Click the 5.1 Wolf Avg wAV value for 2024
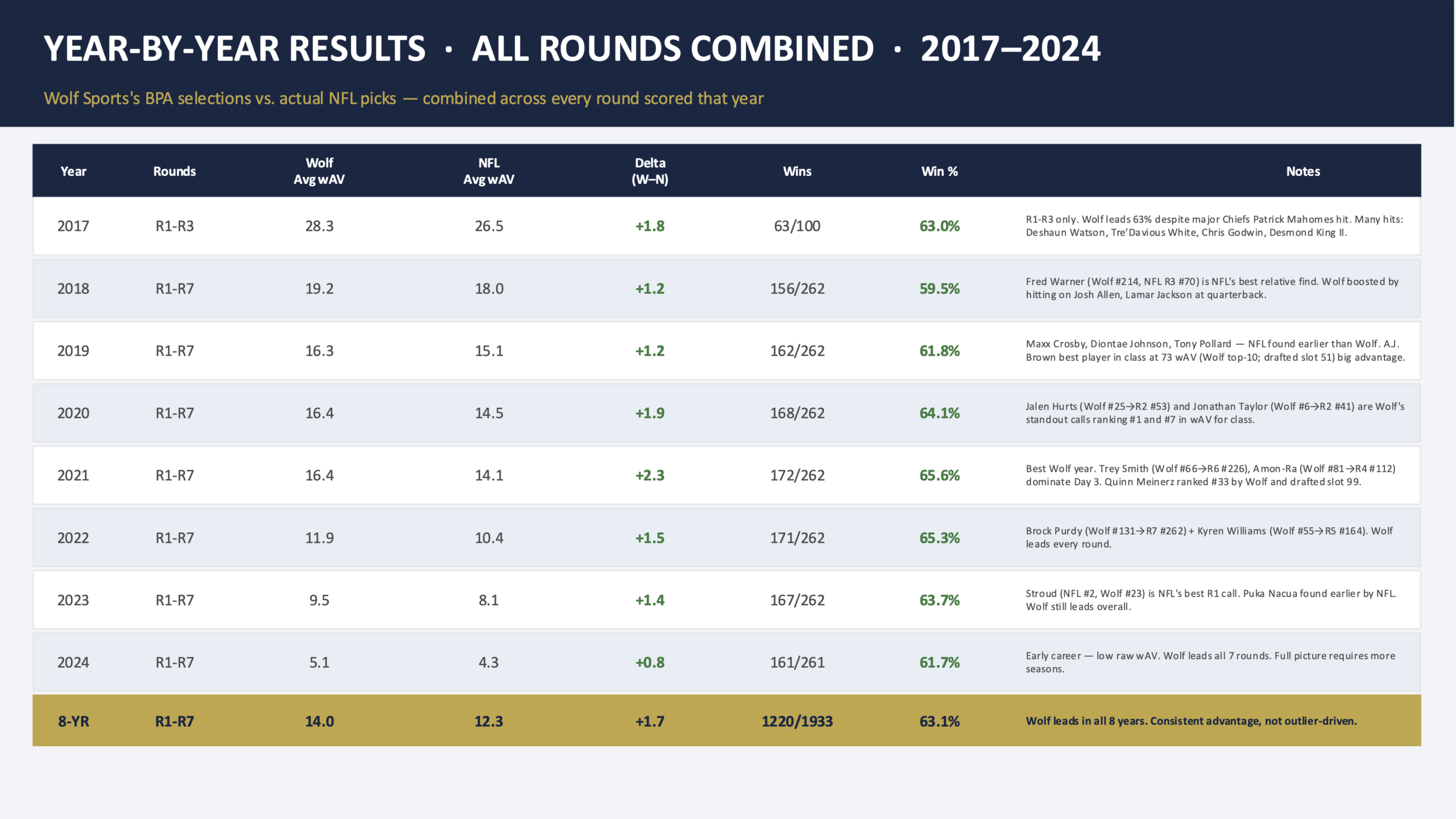Image resolution: width=1456 pixels, height=819 pixels. click(319, 663)
